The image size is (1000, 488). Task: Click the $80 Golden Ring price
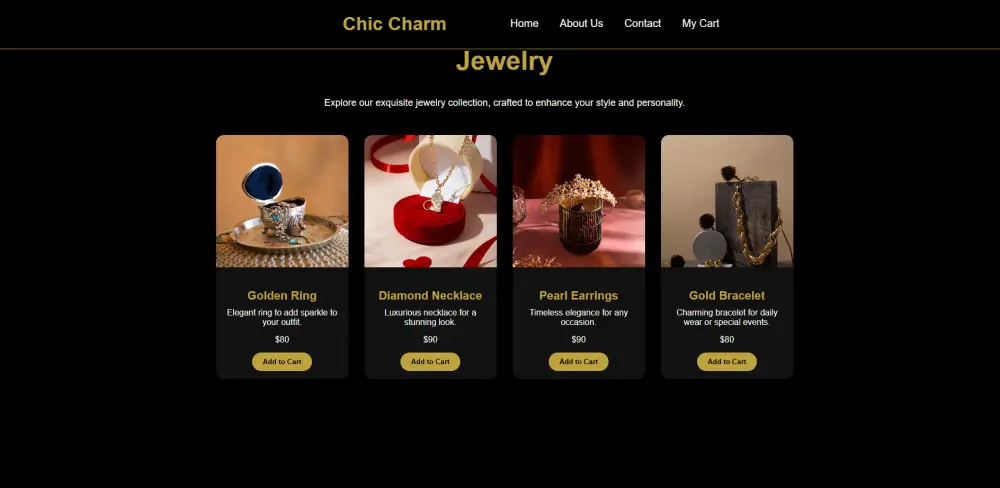coord(282,339)
